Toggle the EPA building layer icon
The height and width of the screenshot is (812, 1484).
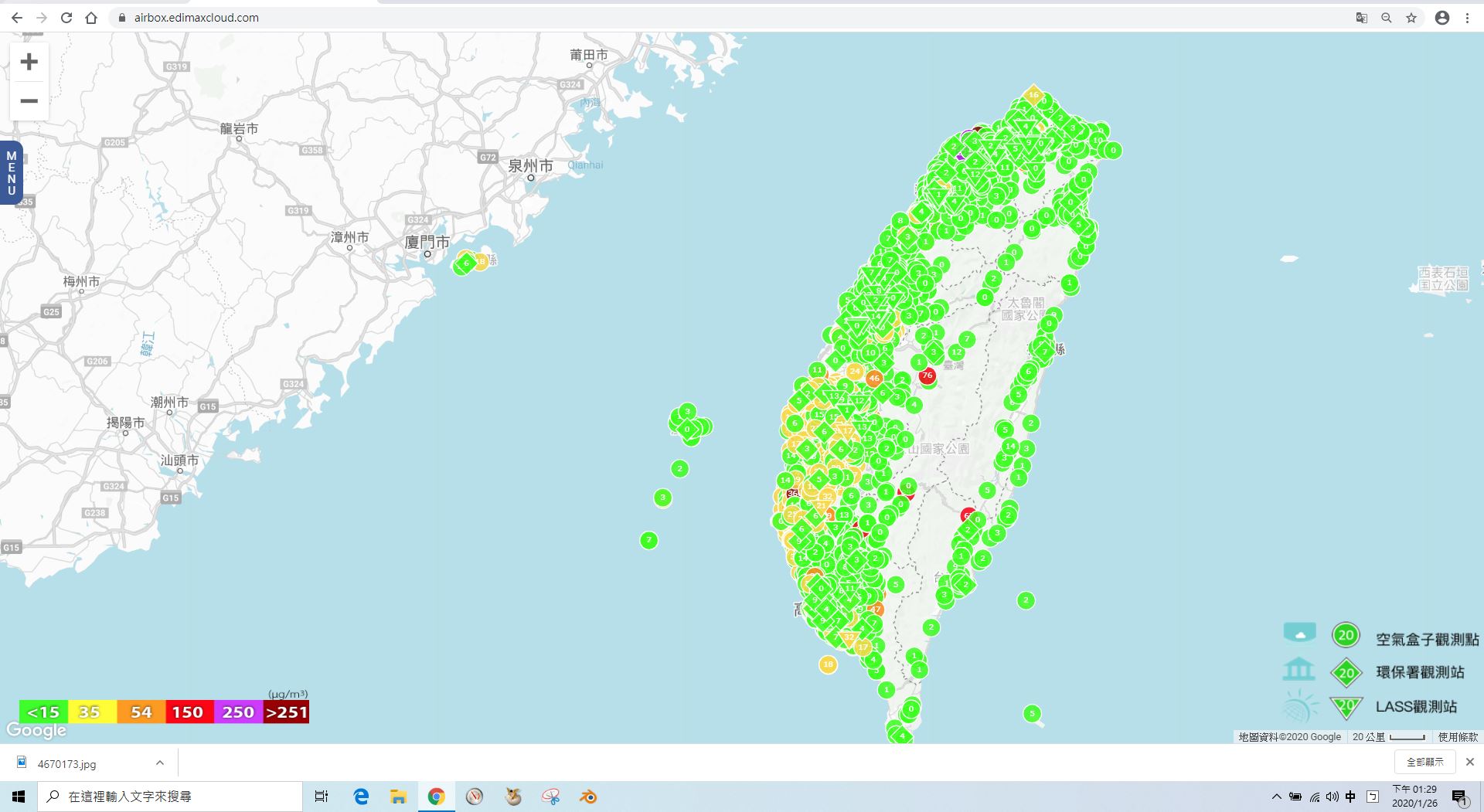click(1298, 669)
